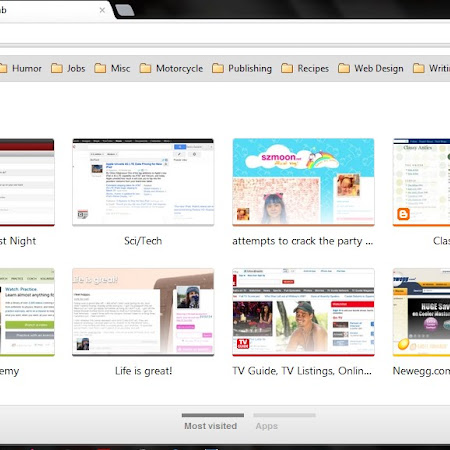The width and height of the screenshot is (450, 450).
Task: Click the Newegg.com title text
Action: (421, 371)
